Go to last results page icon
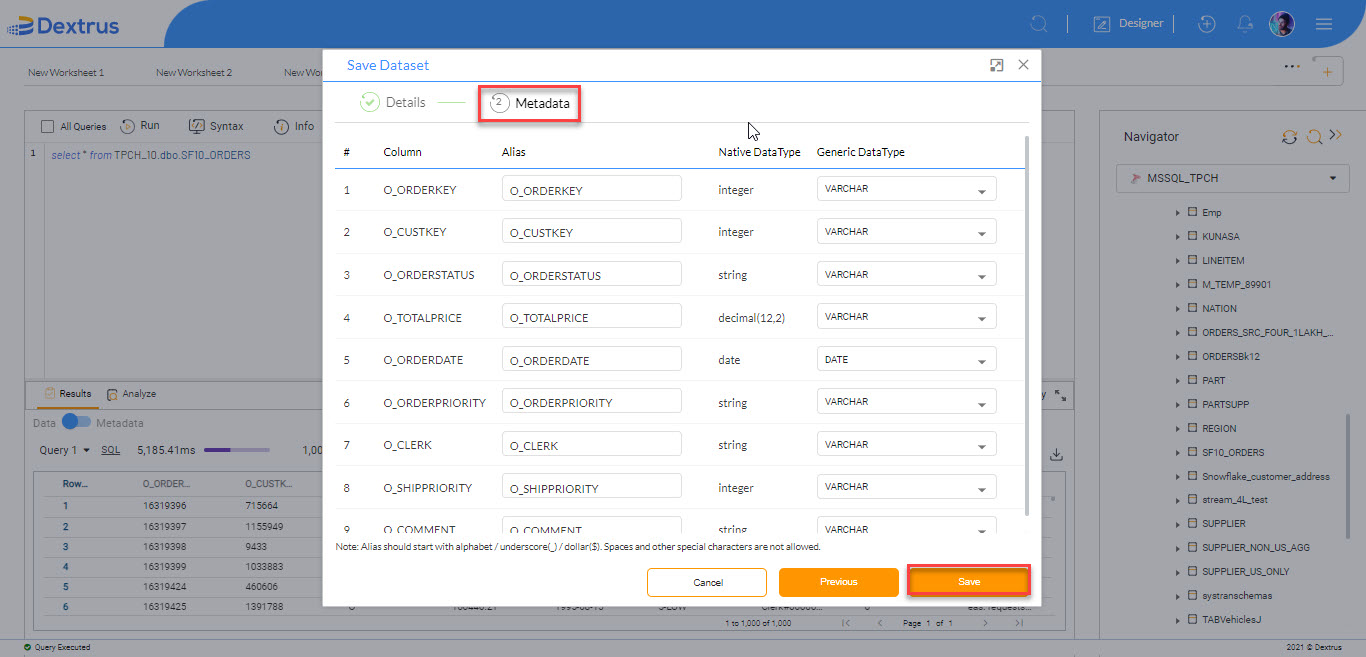1366x657 pixels. click(1019, 623)
